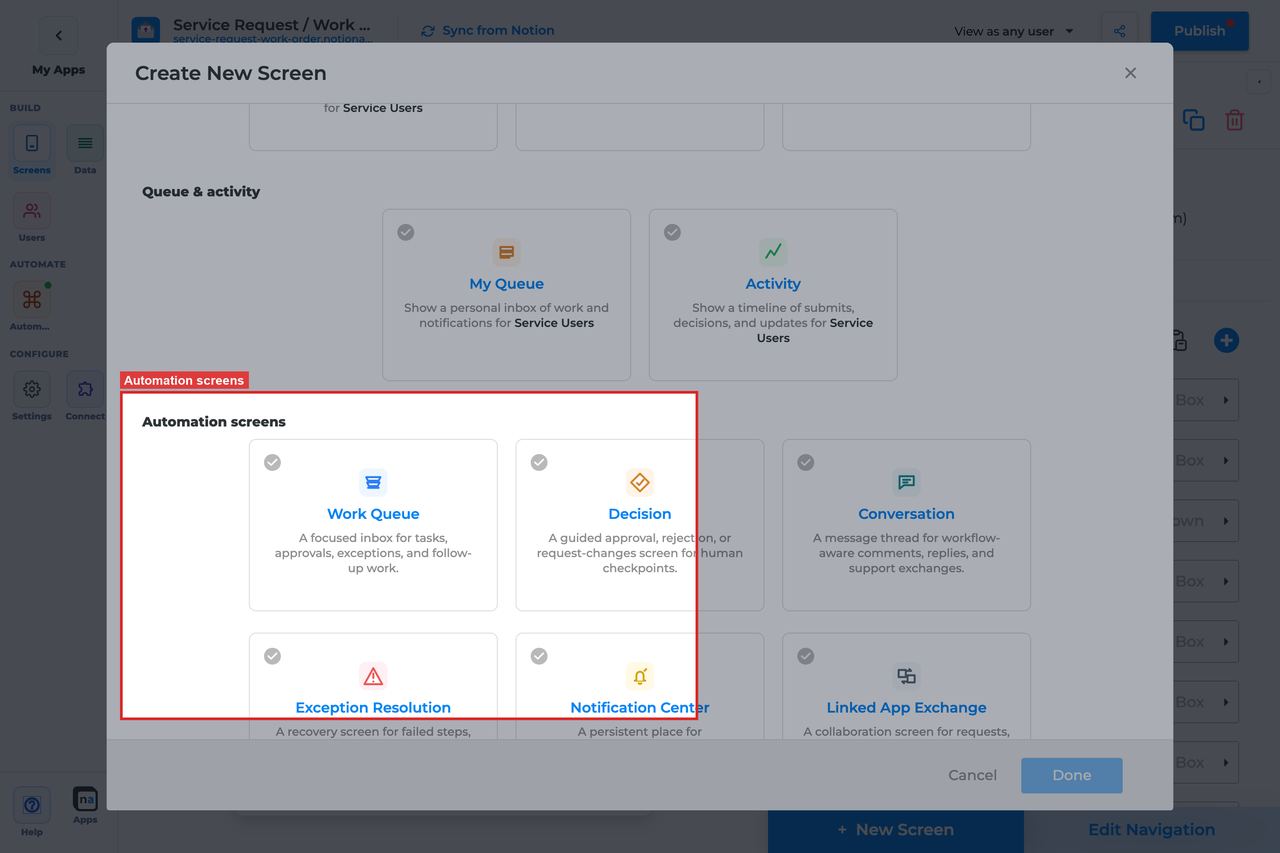This screenshot has height=853, width=1280.
Task: Close the Create New Screen dialog
Action: (1130, 73)
